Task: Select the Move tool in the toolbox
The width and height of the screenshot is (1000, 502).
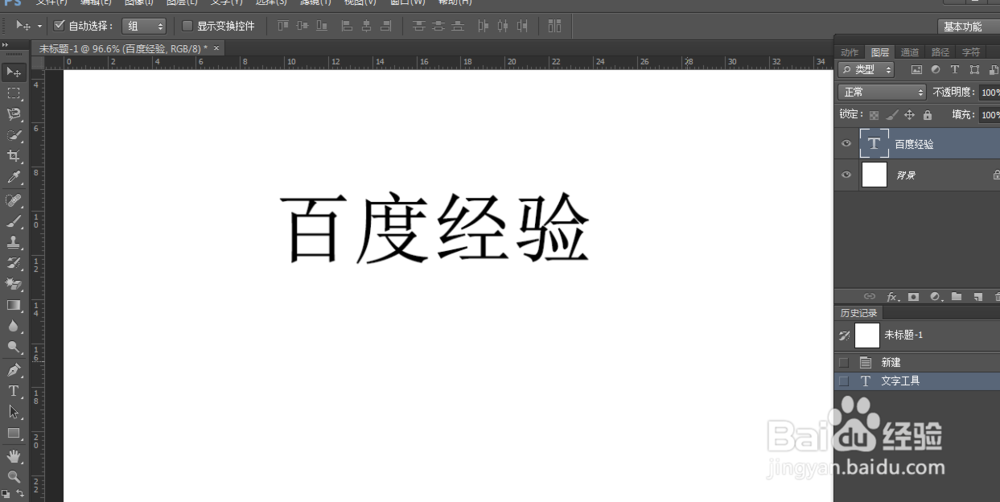Action: [13, 72]
